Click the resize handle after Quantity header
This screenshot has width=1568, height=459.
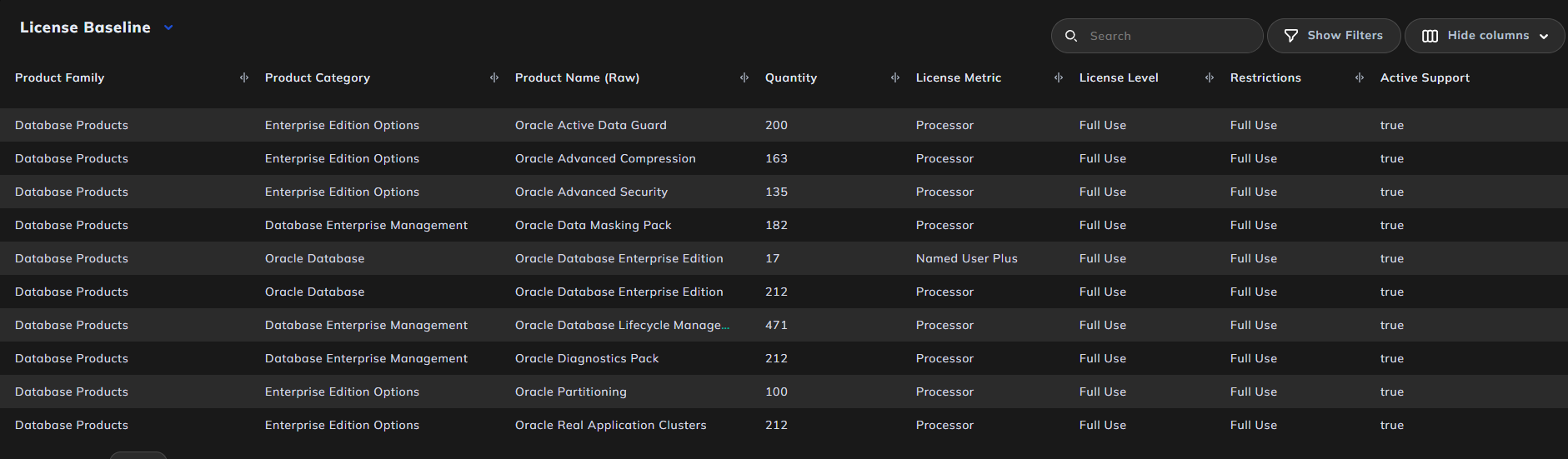(895, 77)
